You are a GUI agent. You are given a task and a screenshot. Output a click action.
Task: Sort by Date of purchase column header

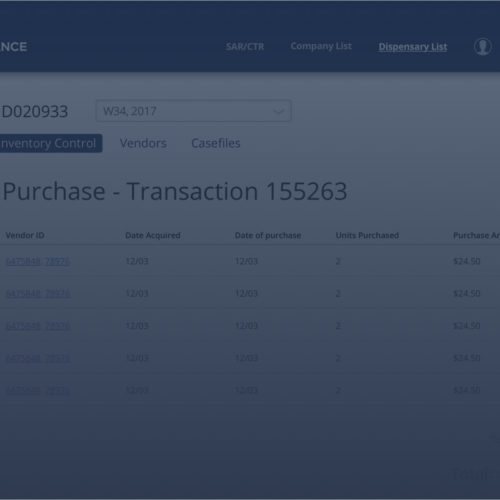click(268, 235)
